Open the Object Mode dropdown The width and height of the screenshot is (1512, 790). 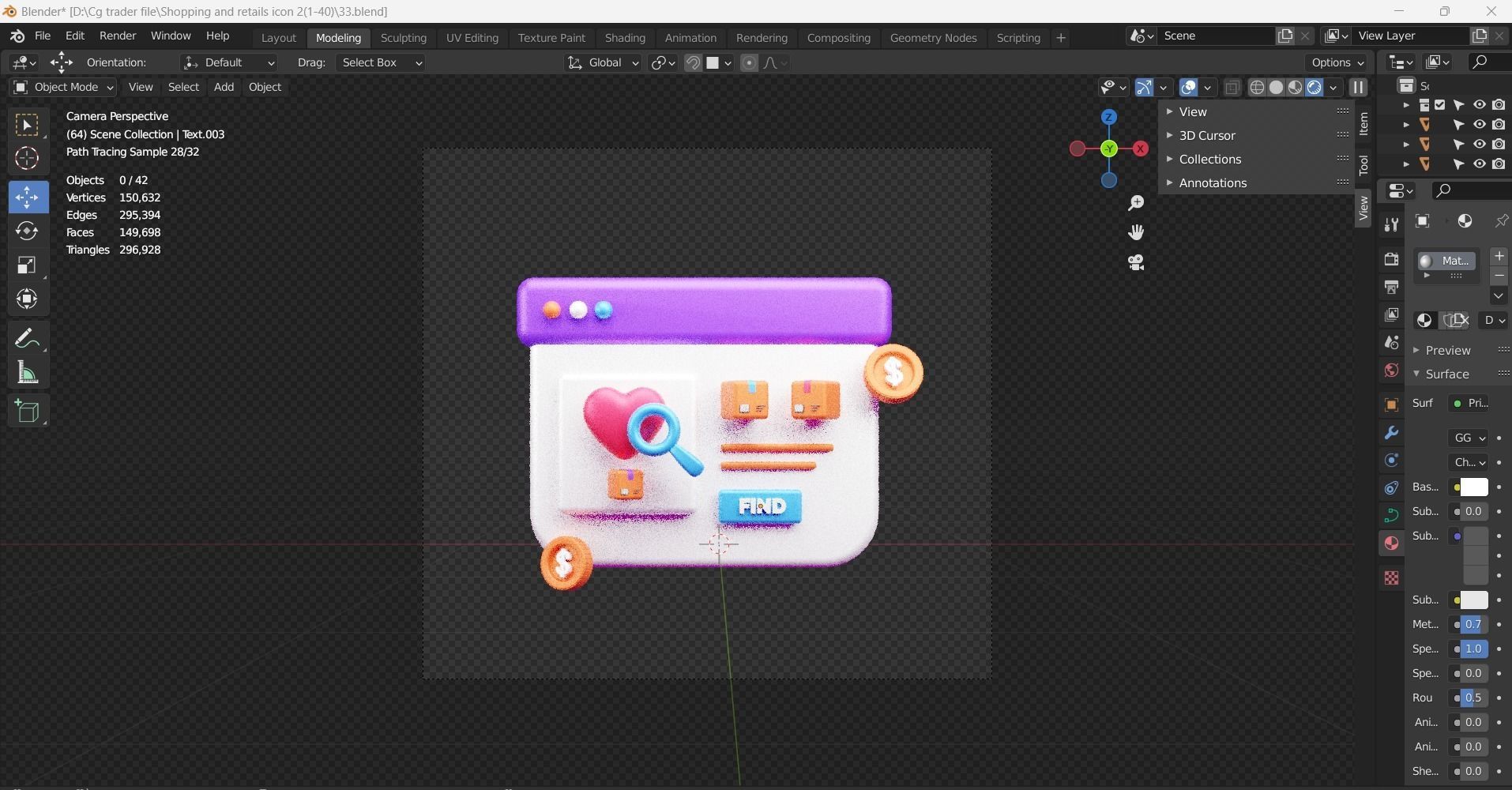pos(63,87)
